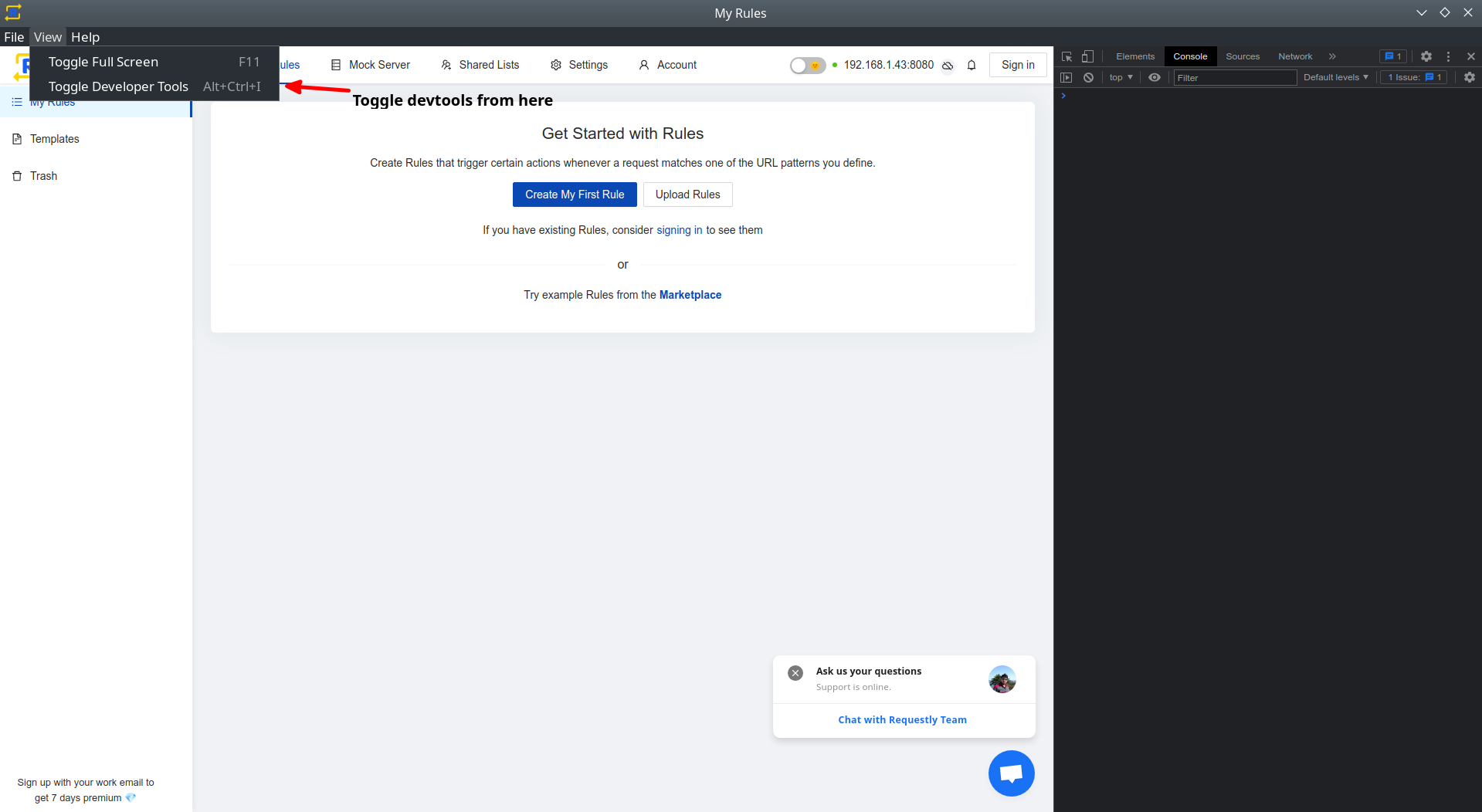1482x812 pixels.
Task: Click the Templates file icon
Action: click(x=17, y=139)
